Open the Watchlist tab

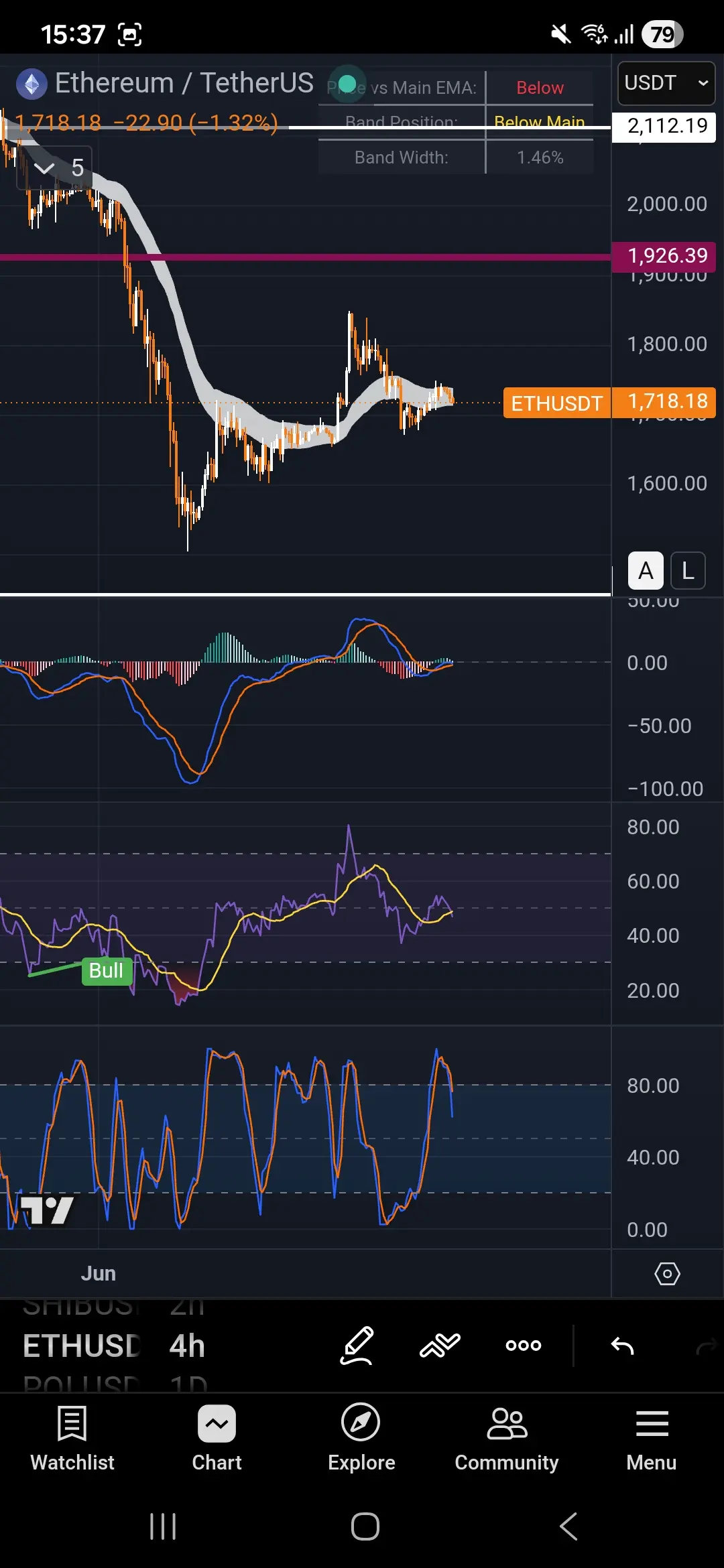tap(72, 1438)
